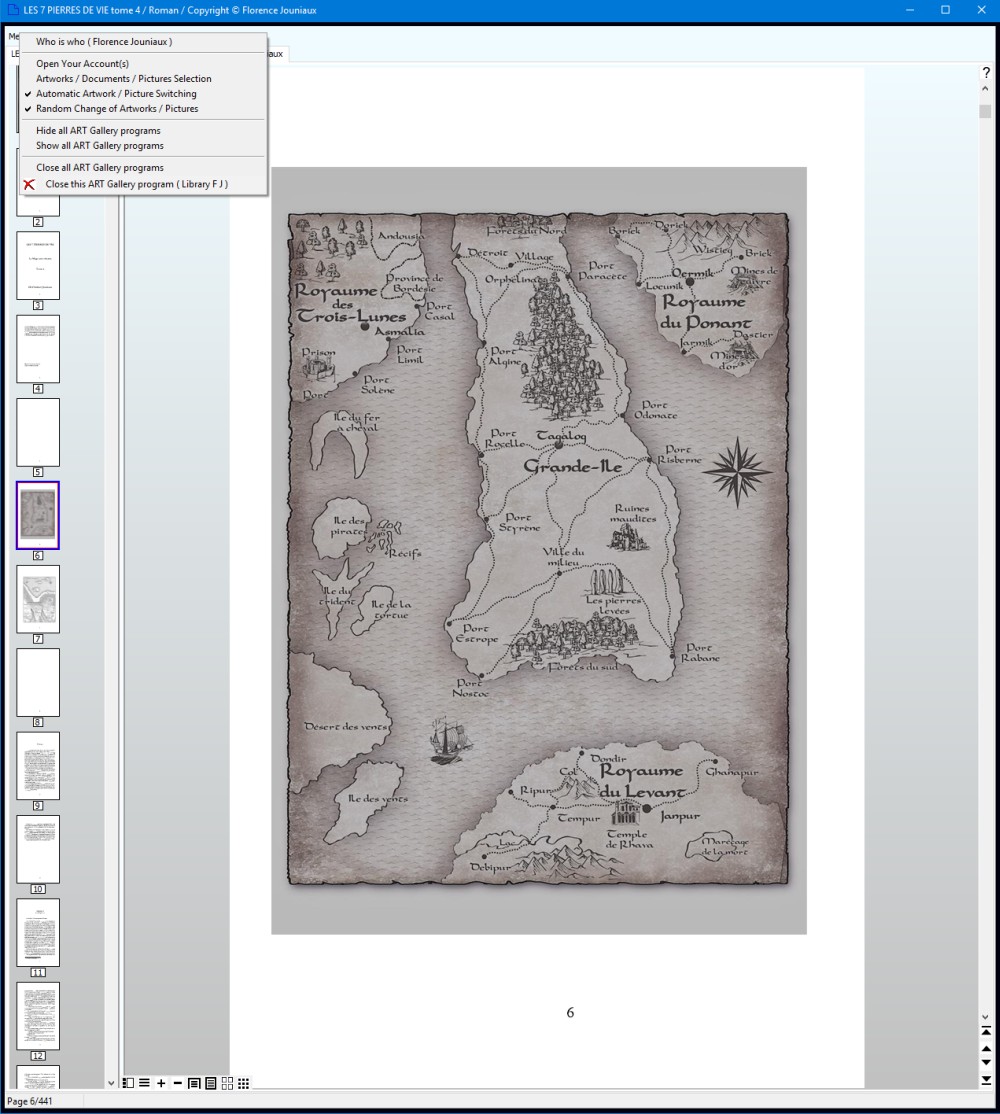The image size is (1000, 1114).
Task: Zoom out with the minus icon
Action: (178, 1083)
